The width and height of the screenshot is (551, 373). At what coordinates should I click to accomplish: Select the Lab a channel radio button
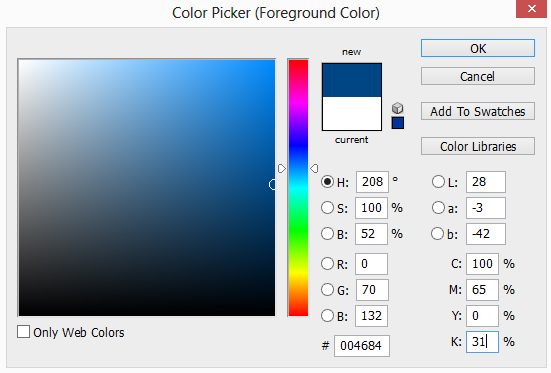tap(438, 208)
